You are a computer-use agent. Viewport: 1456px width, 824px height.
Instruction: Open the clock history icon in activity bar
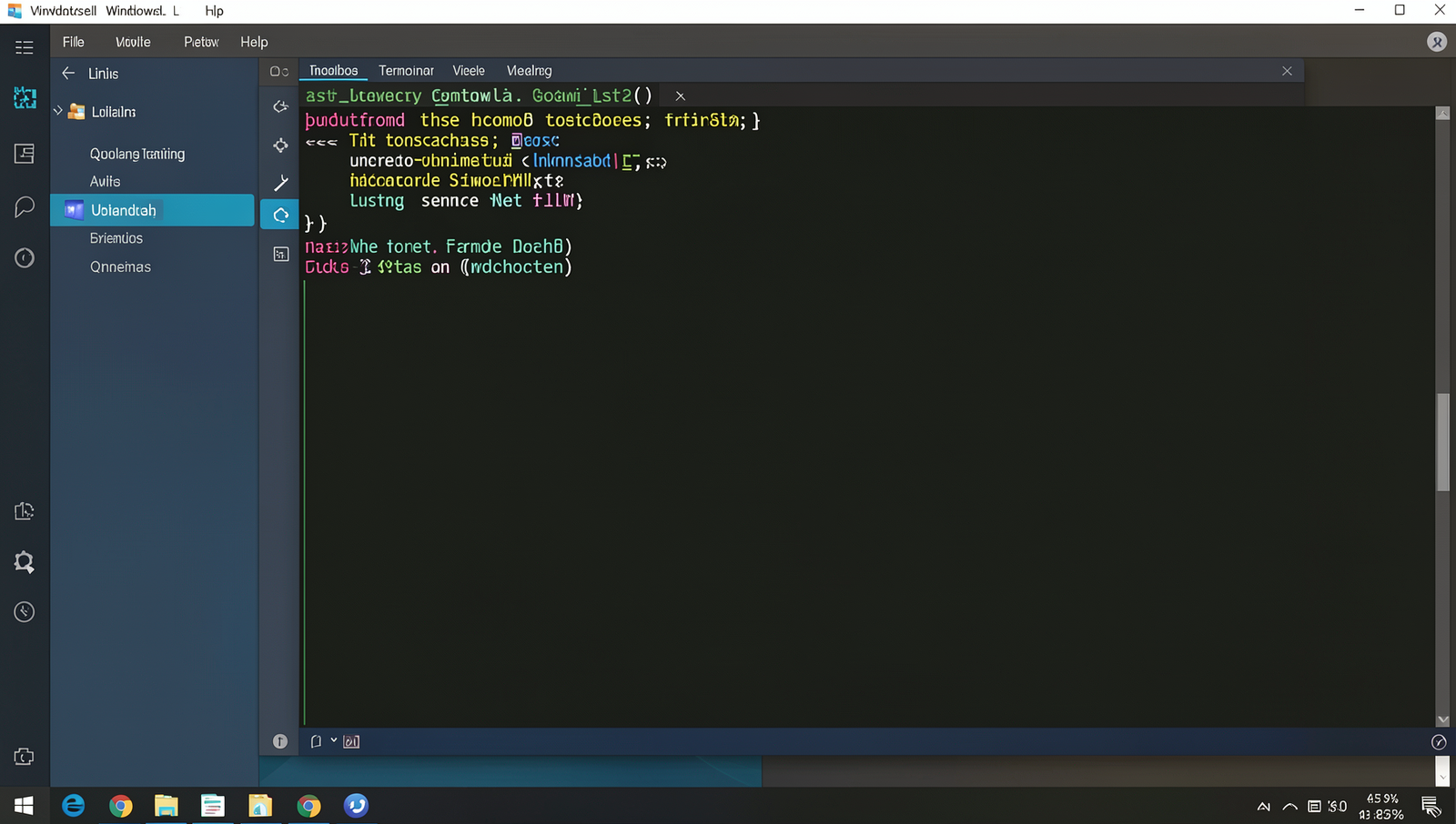[x=25, y=612]
